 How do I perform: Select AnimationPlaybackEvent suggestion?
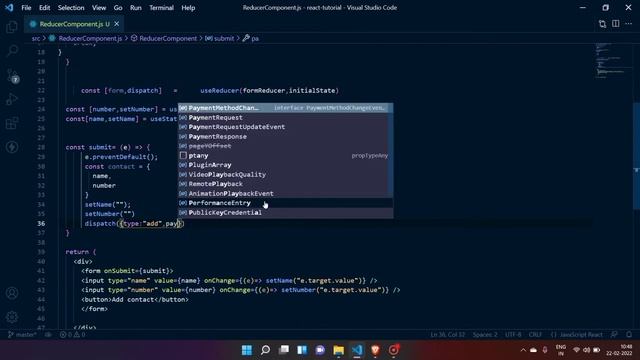[286, 193]
